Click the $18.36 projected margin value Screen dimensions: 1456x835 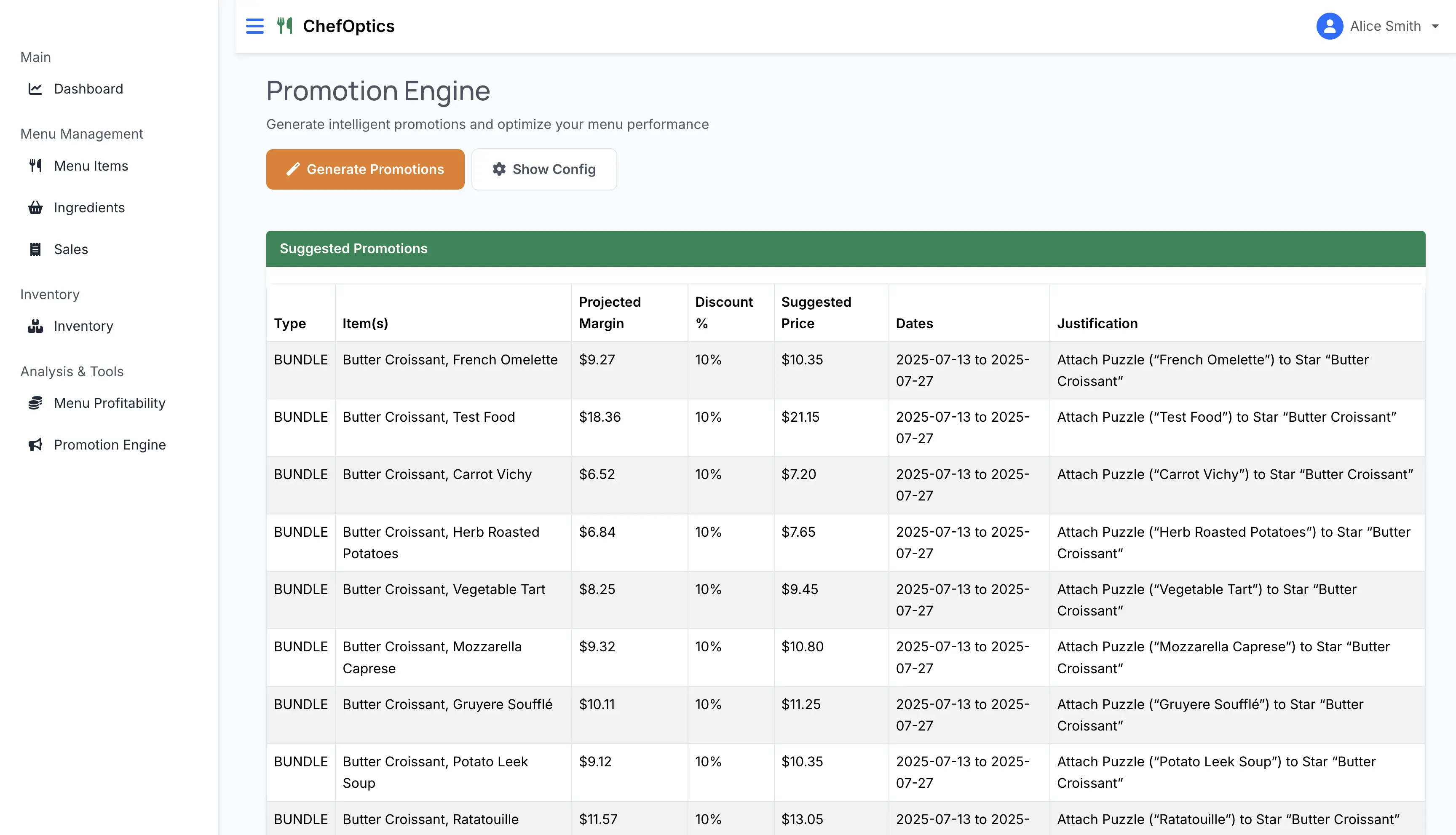600,417
